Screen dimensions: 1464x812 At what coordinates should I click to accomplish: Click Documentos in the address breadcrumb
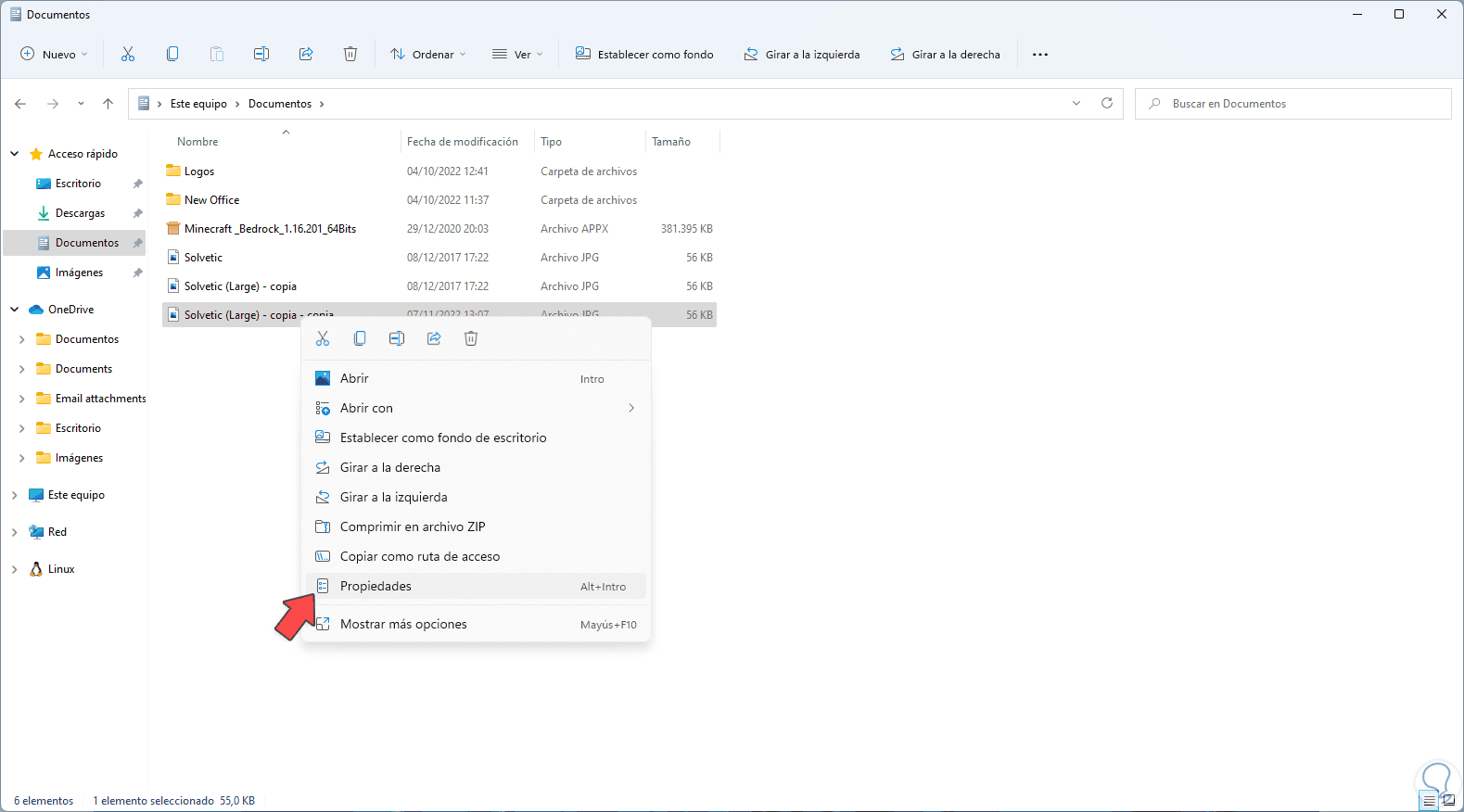[280, 104]
